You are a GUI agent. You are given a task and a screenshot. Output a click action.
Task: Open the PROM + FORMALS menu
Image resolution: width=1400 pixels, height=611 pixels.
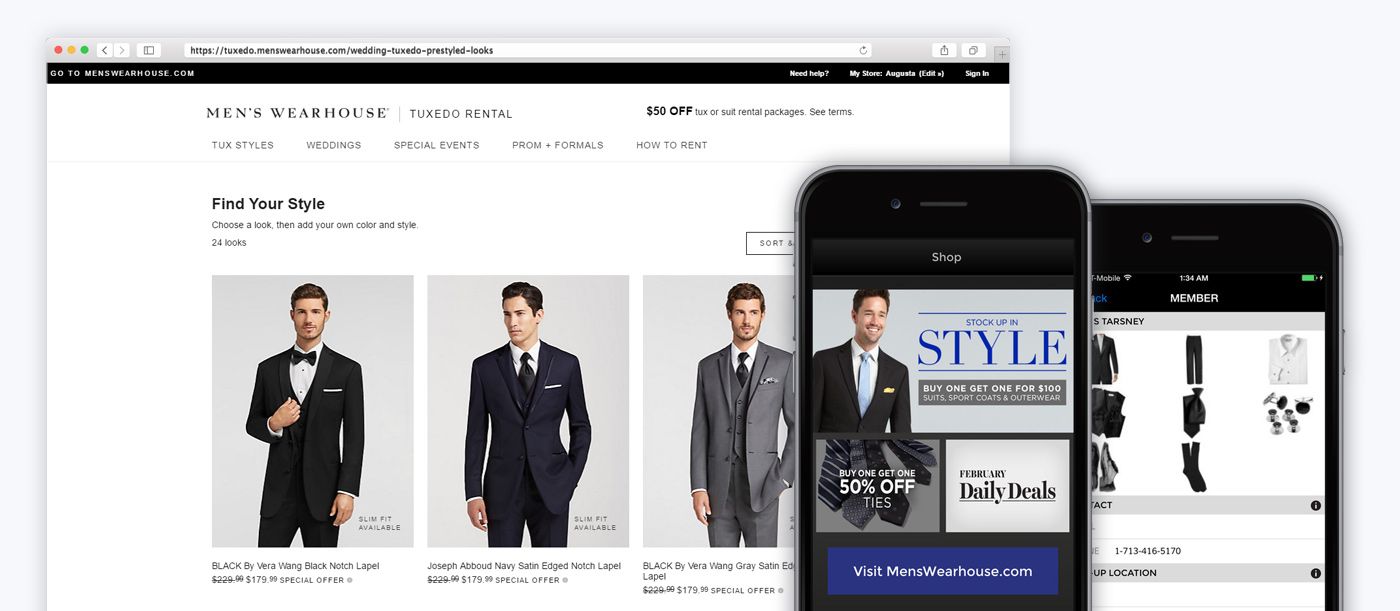pyautogui.click(x=558, y=145)
